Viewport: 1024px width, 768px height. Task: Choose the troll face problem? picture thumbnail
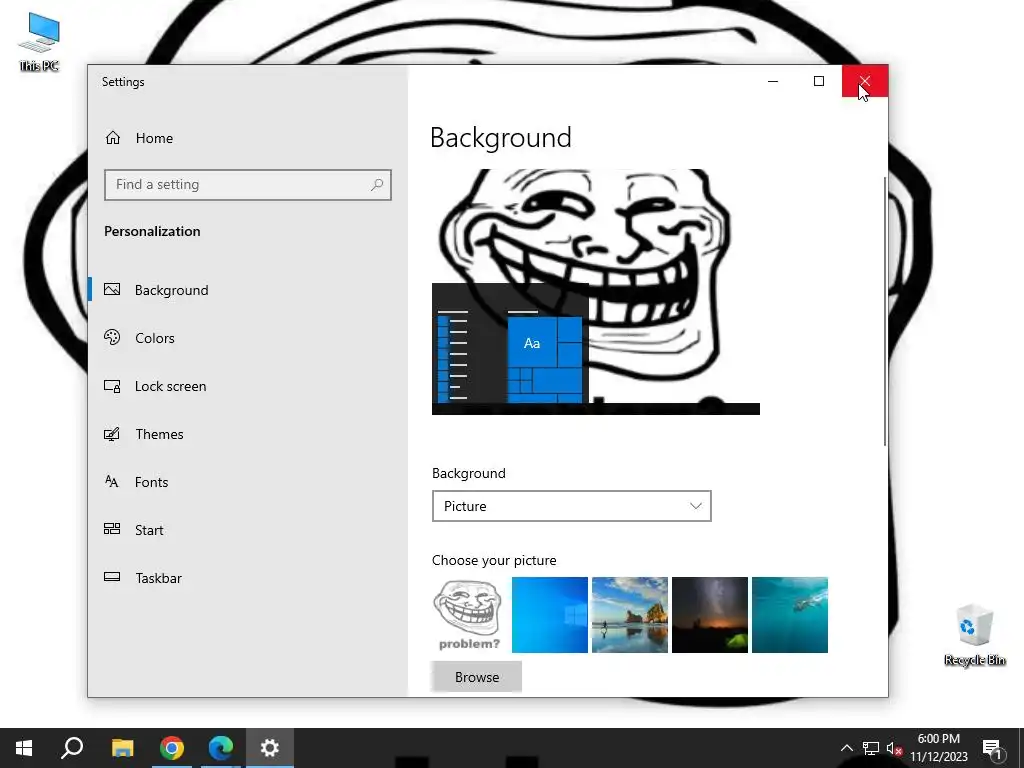click(470, 615)
